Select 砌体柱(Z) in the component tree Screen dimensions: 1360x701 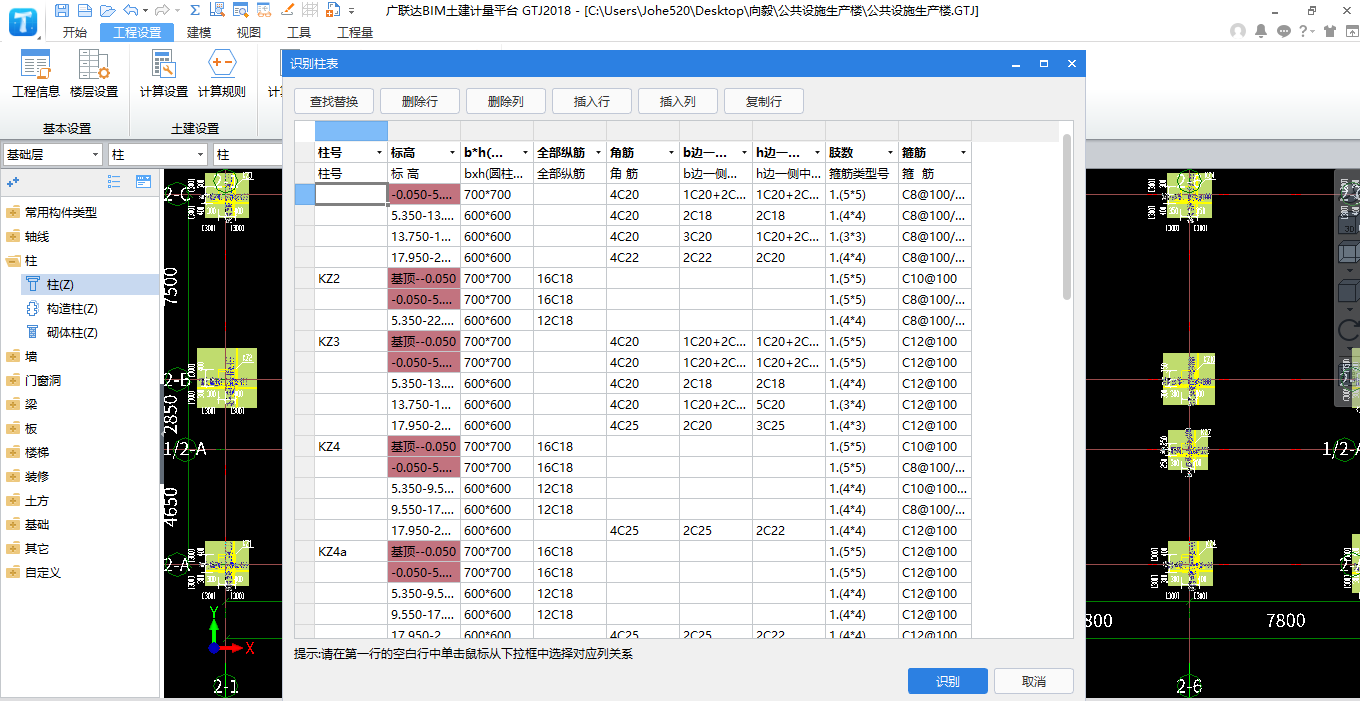point(72,333)
